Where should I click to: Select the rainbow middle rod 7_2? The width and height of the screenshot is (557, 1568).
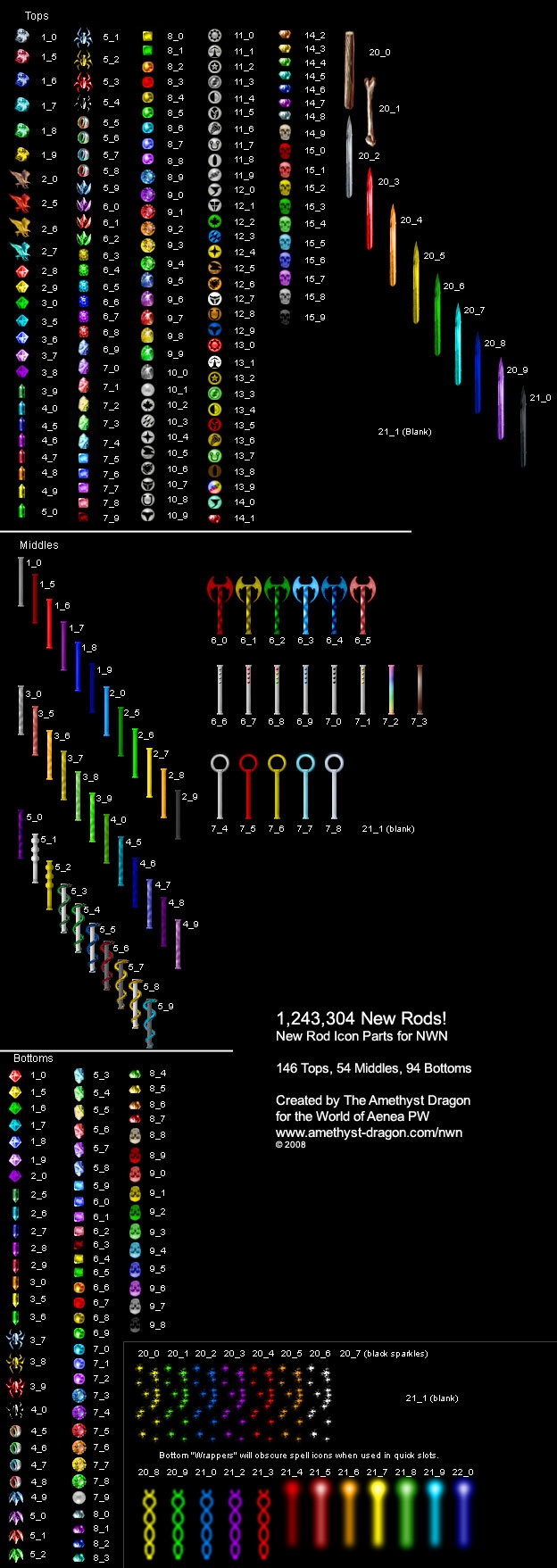point(391,689)
